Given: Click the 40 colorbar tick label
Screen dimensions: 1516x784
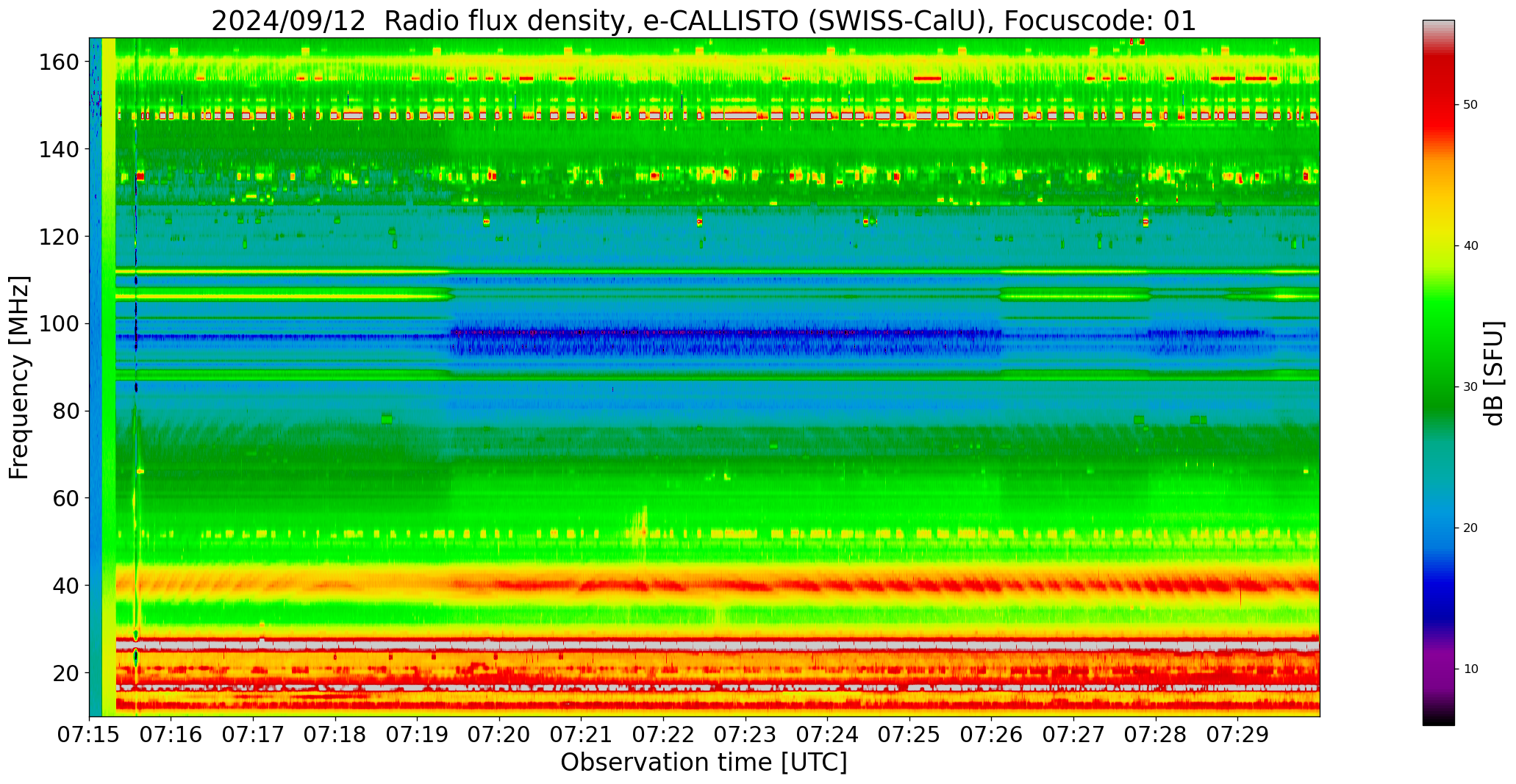Looking at the screenshot, I should (x=1470, y=246).
